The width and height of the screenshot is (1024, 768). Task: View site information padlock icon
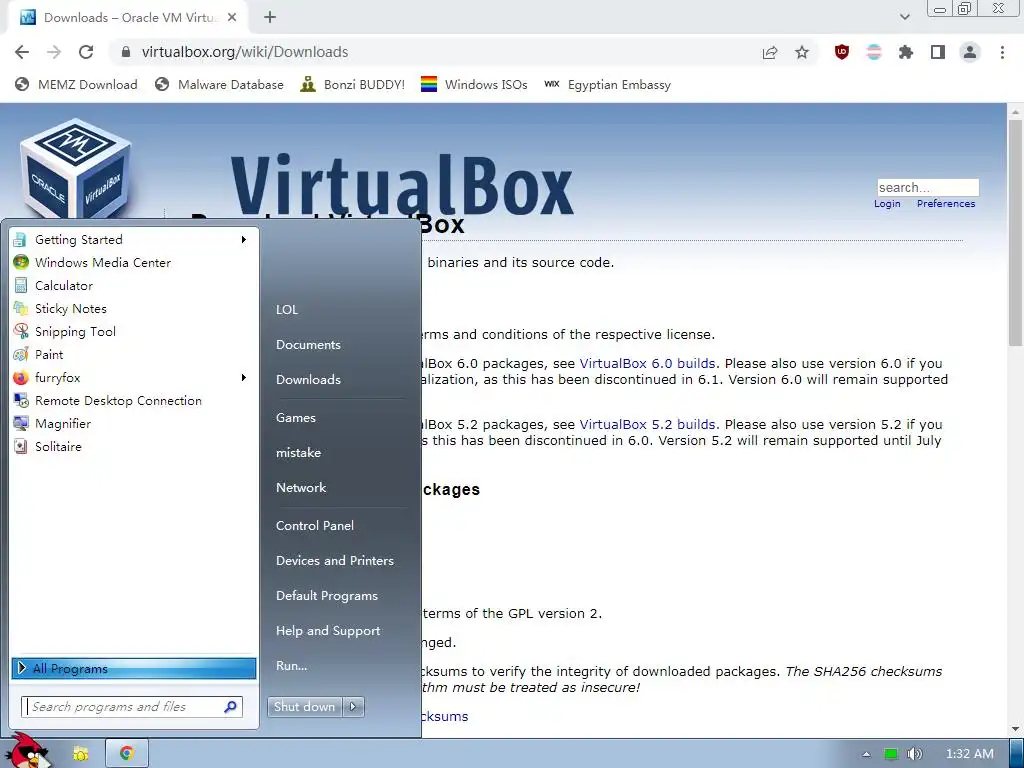[126, 52]
